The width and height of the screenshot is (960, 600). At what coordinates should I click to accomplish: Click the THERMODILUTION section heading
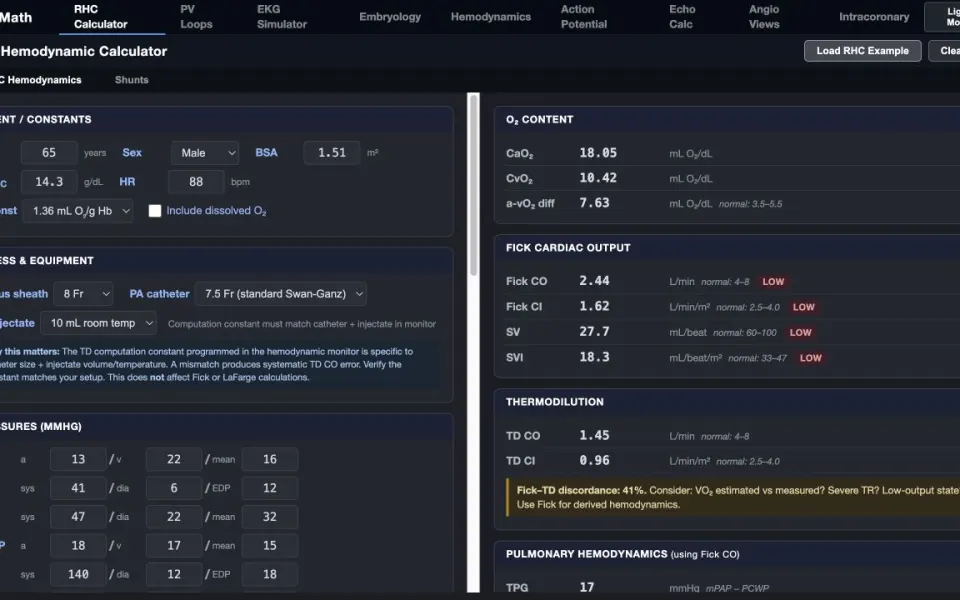click(555, 402)
